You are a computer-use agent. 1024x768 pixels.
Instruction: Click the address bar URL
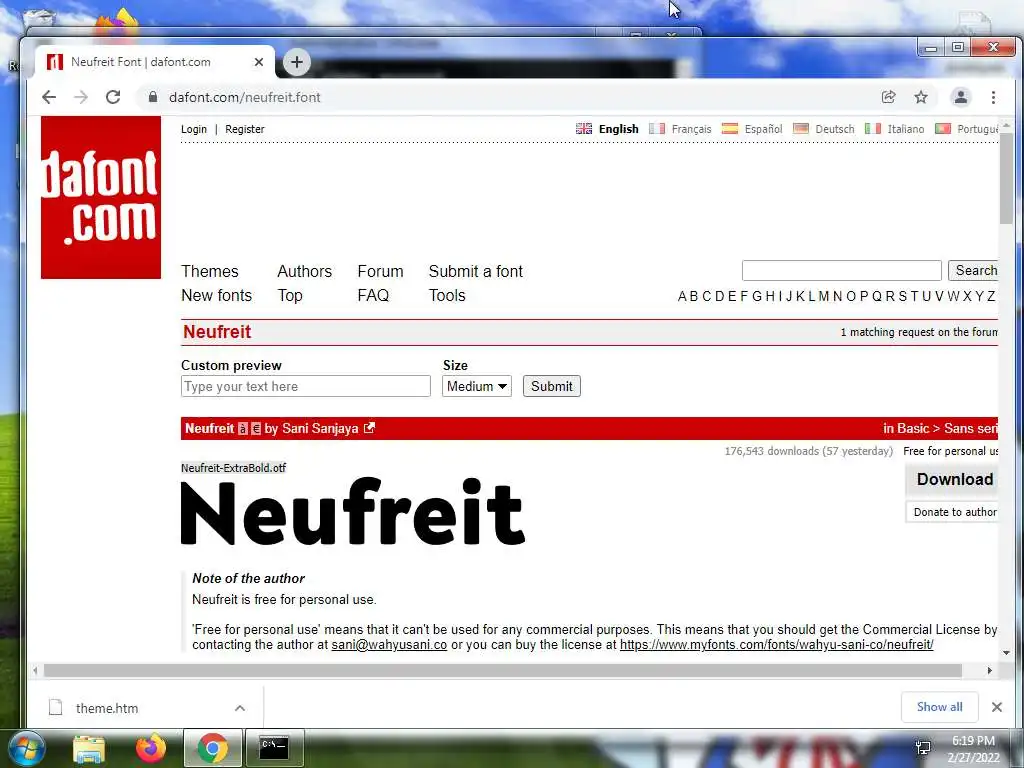[x=245, y=97]
